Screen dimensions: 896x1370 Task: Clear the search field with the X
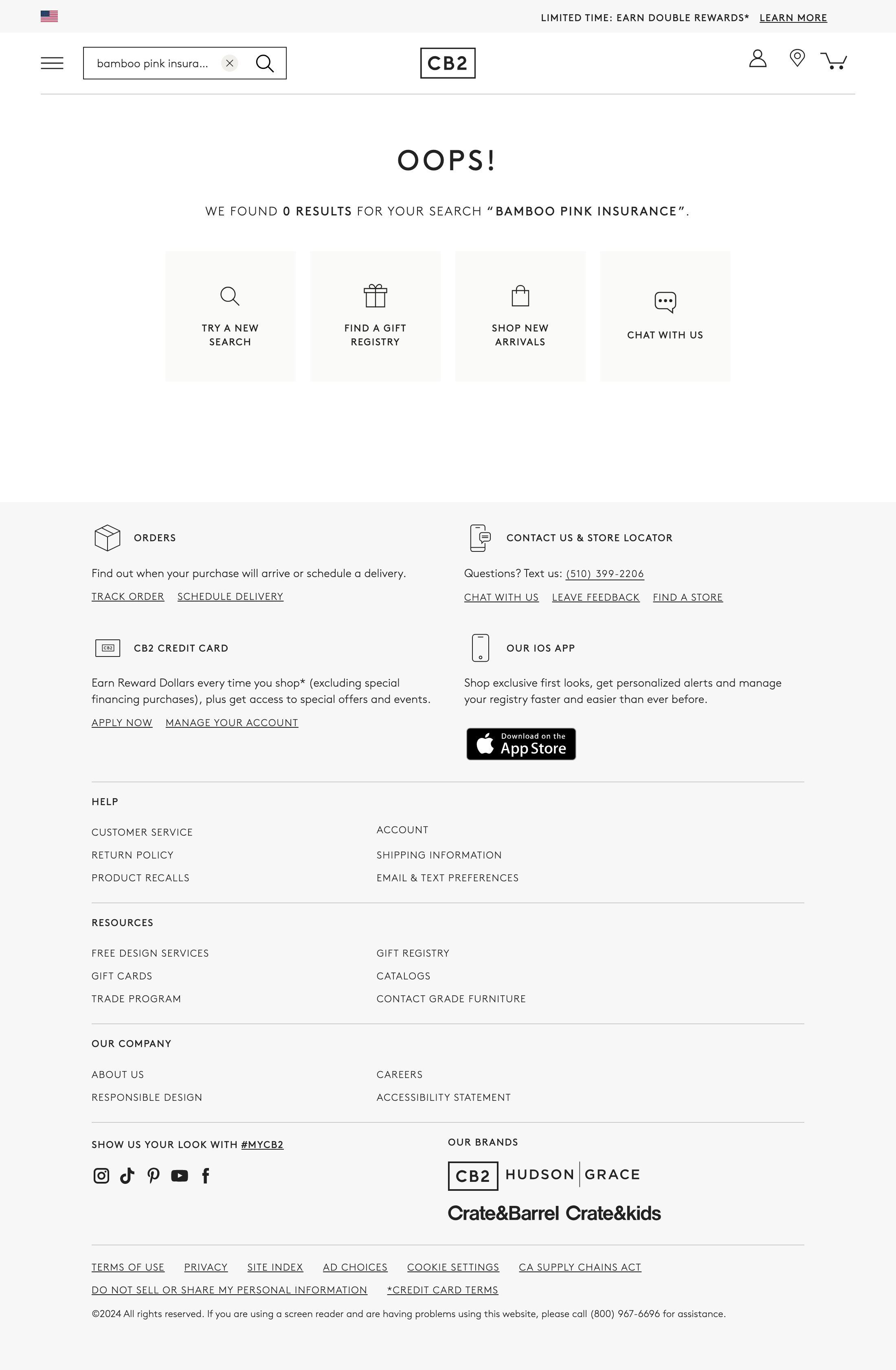229,63
